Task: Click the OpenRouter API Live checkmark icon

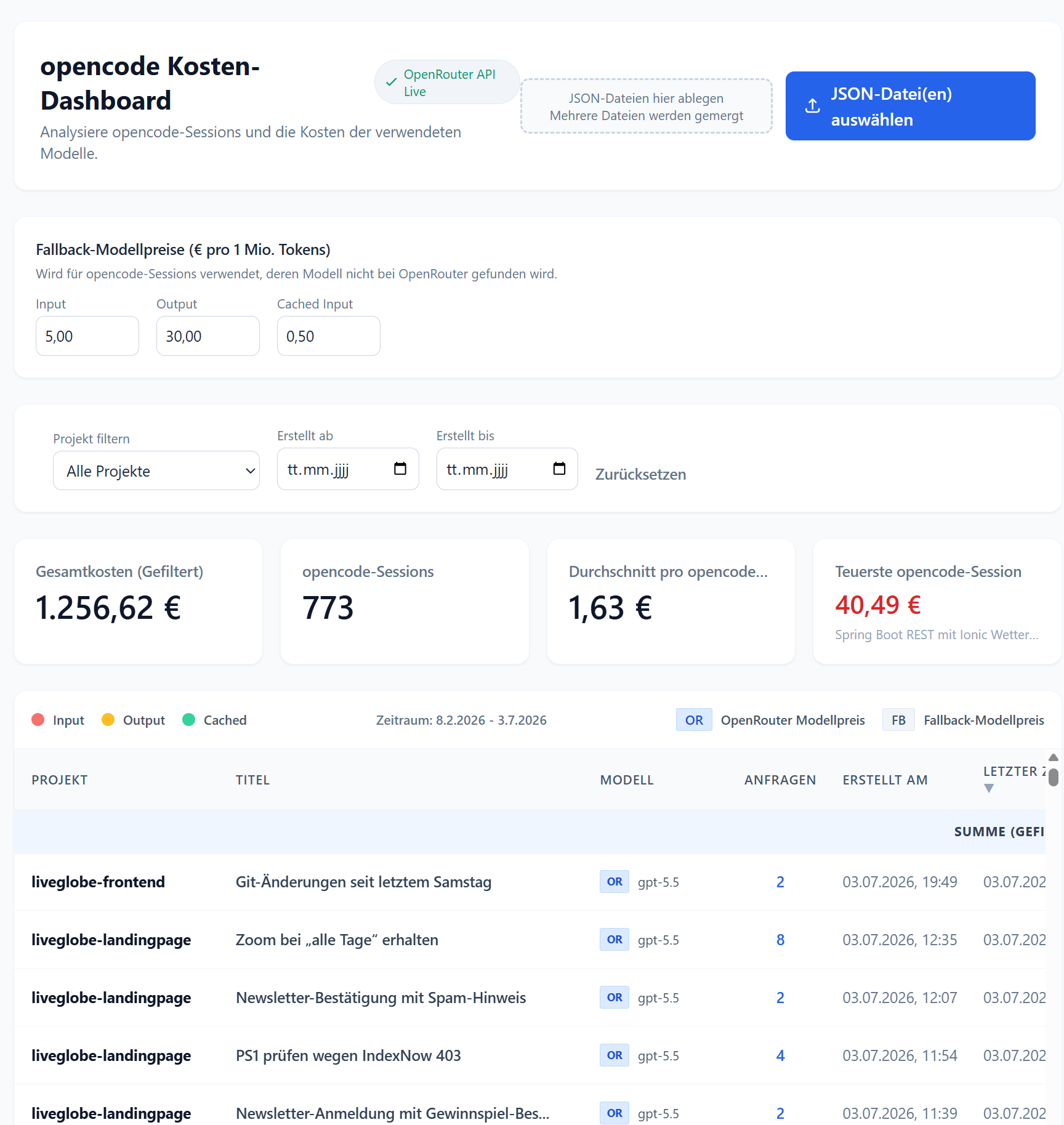Action: point(391,82)
